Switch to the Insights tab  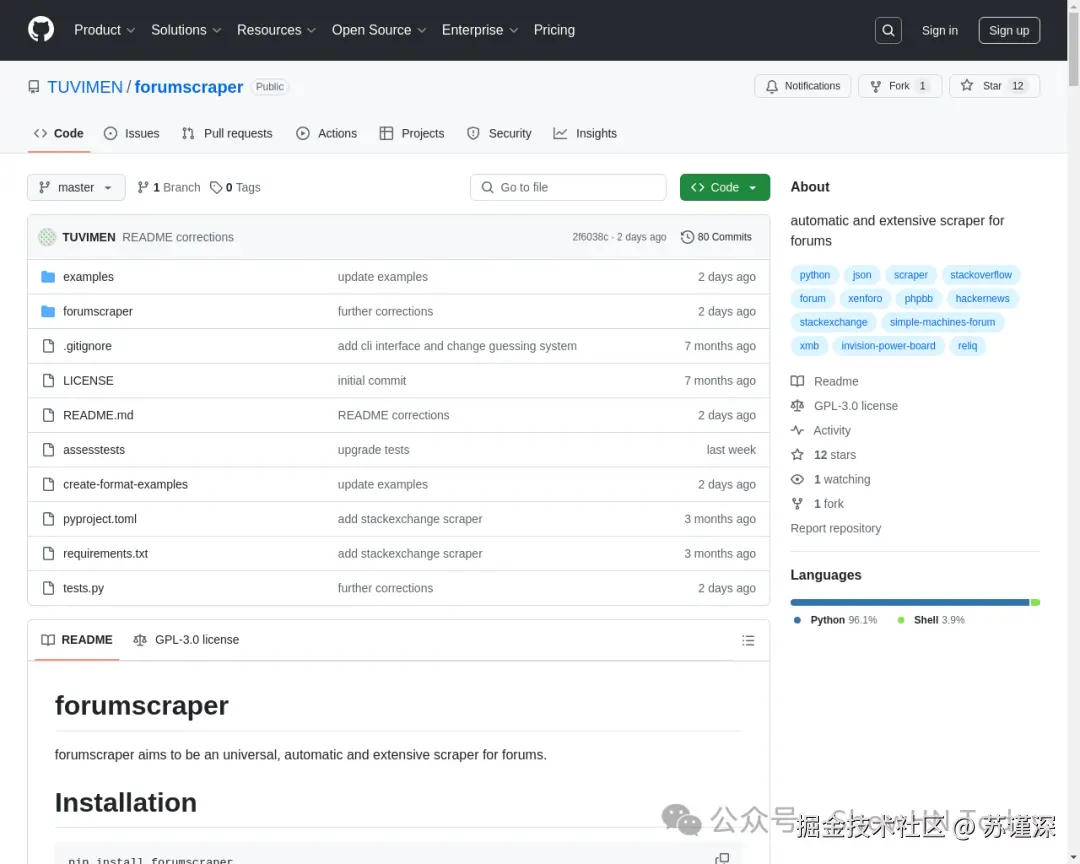585,134
